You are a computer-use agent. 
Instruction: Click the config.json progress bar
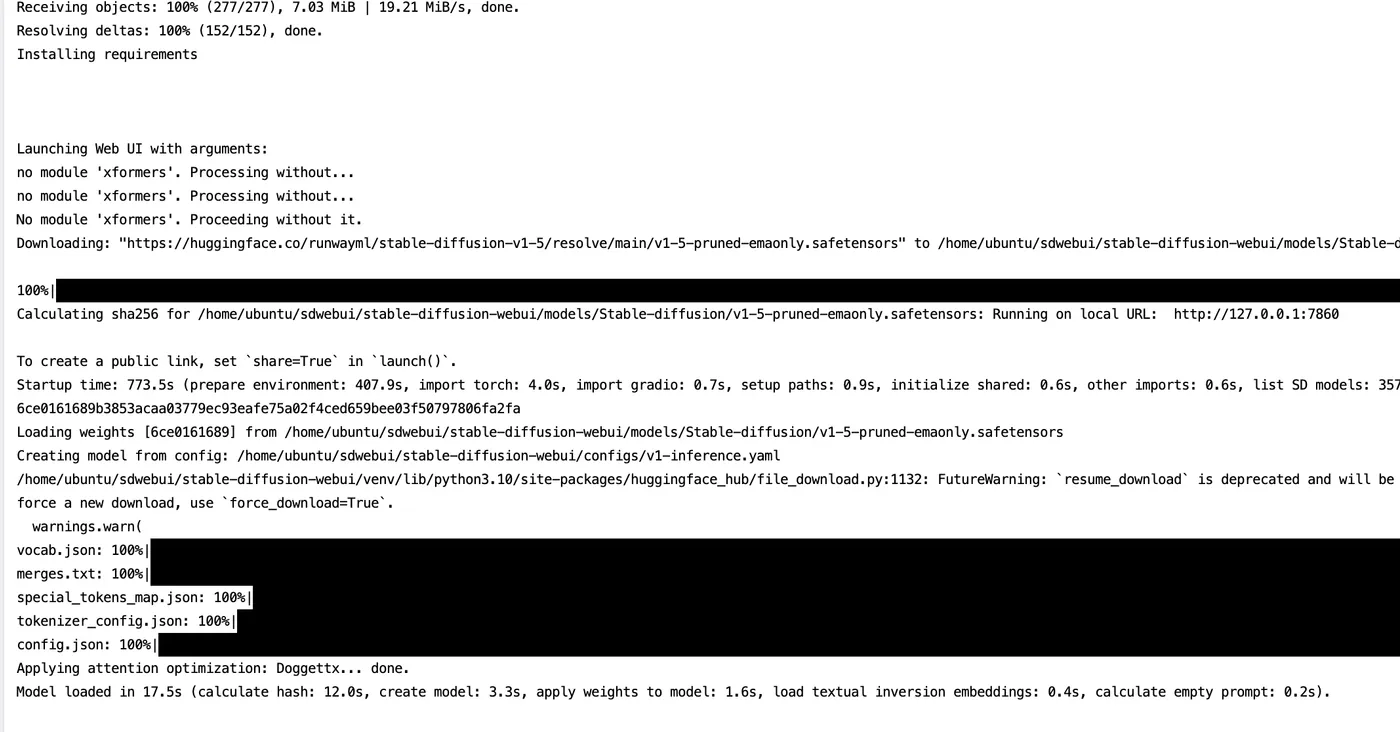pyautogui.click(x=779, y=645)
